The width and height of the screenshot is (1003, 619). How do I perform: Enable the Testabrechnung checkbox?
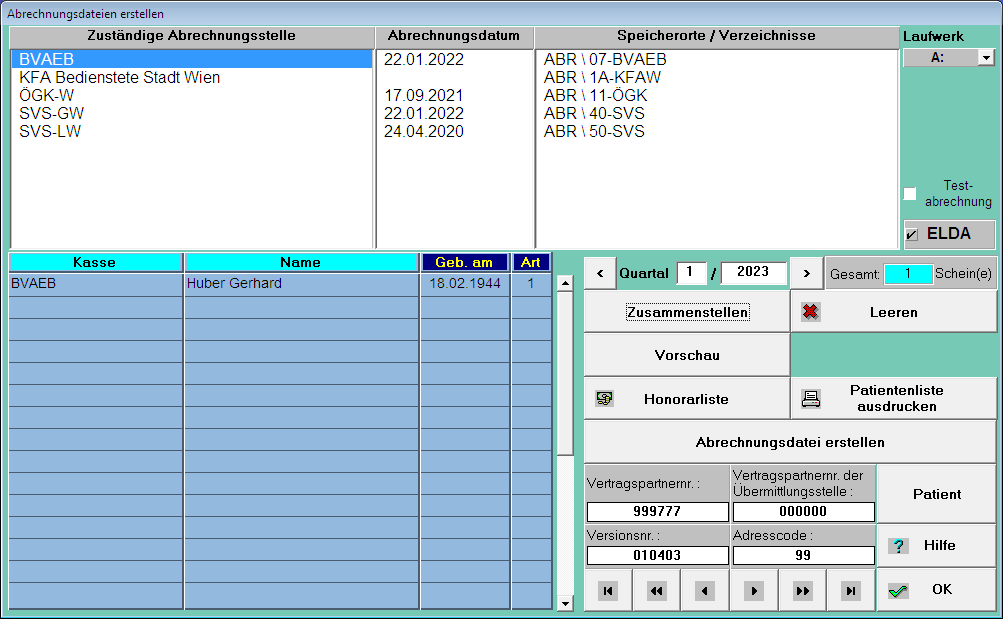point(910,194)
